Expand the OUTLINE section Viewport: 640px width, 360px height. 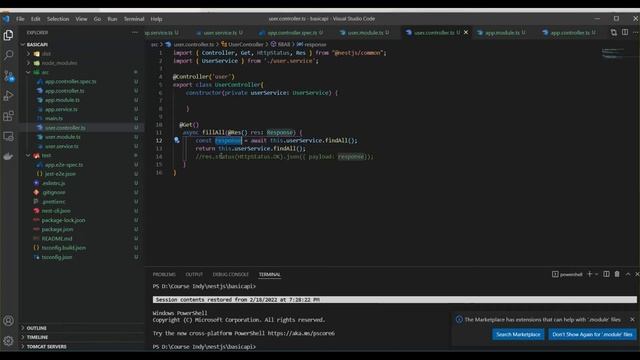pos(36,328)
